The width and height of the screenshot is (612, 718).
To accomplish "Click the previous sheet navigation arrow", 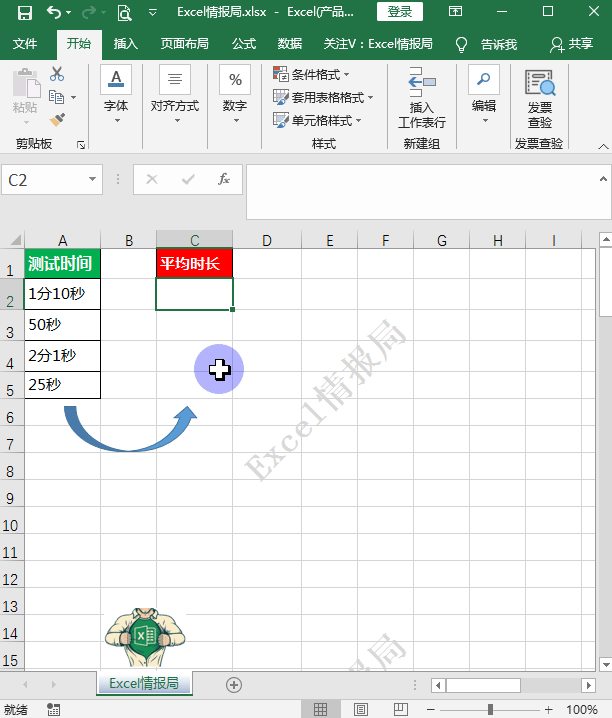I will [26, 685].
